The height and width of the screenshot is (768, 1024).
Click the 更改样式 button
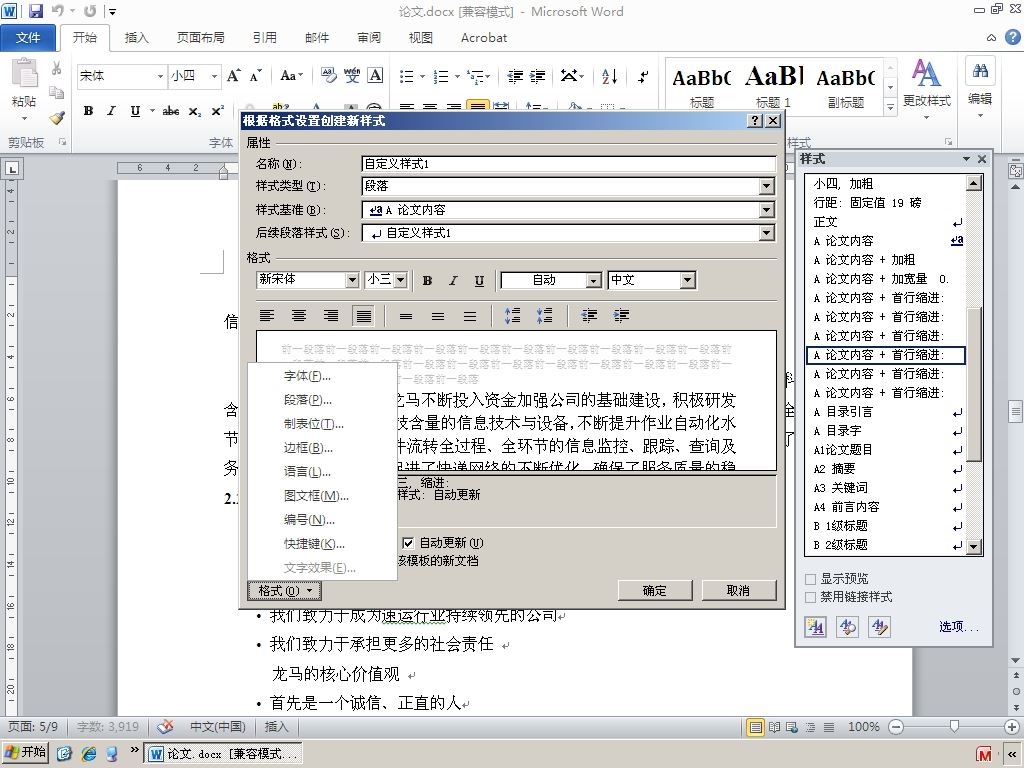coord(926,88)
